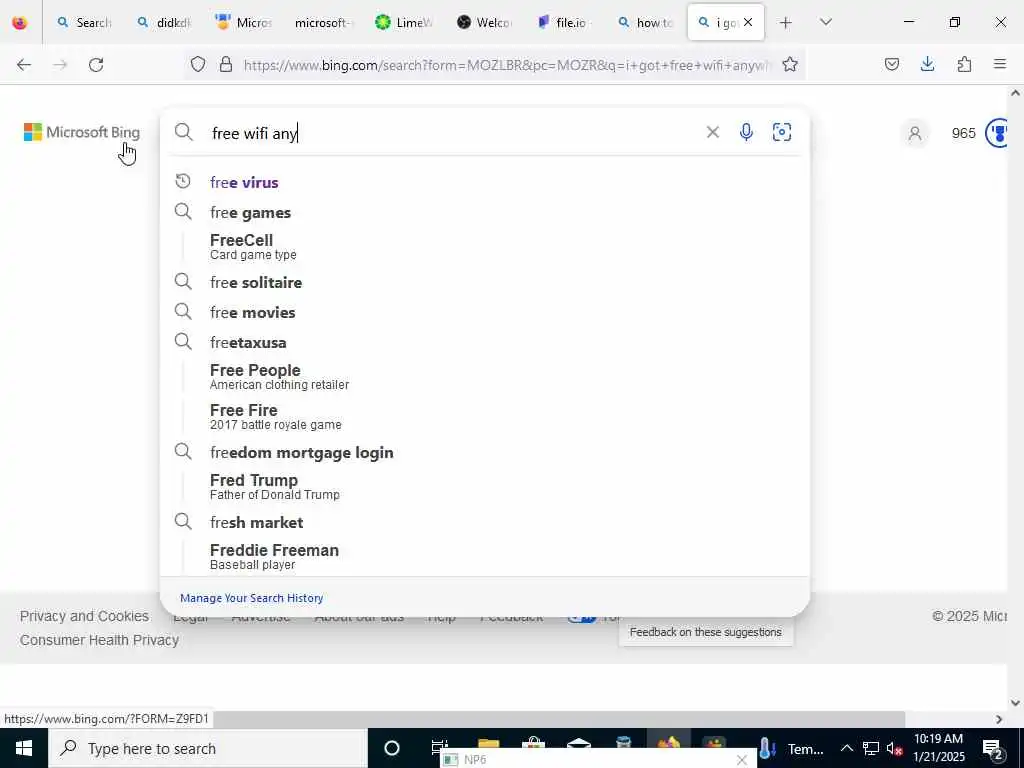Click Feedback on these suggestions
Viewport: 1024px width, 768px height.
click(x=705, y=632)
